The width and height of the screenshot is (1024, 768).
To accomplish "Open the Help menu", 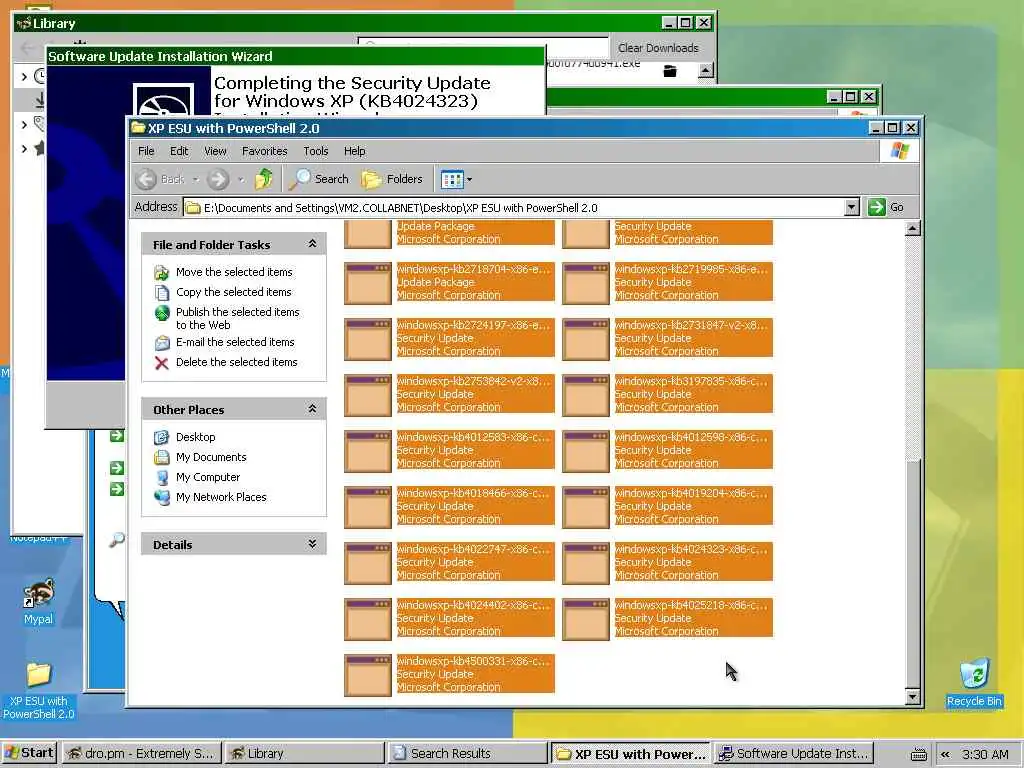I will [x=355, y=151].
